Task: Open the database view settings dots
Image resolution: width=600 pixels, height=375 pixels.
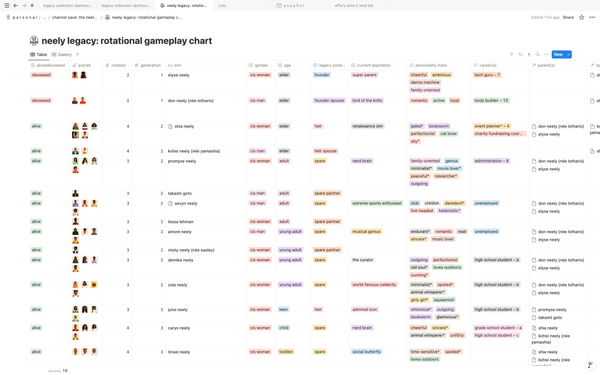Action: [x=546, y=54]
